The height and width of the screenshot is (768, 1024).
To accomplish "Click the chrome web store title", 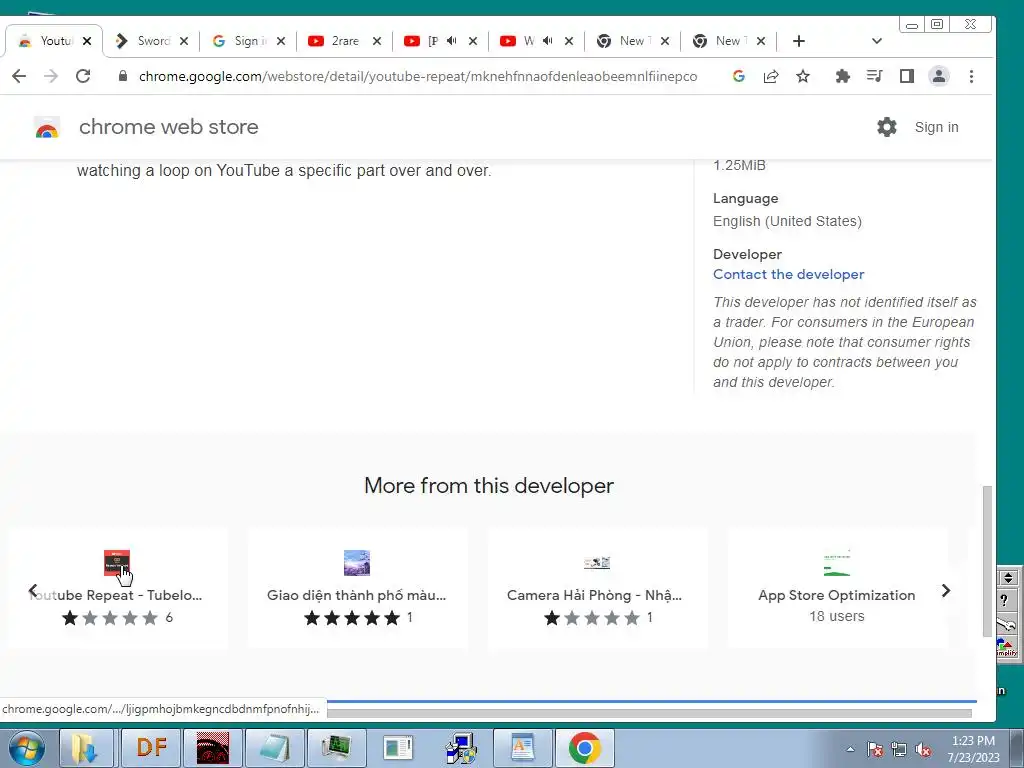I will 168,127.
